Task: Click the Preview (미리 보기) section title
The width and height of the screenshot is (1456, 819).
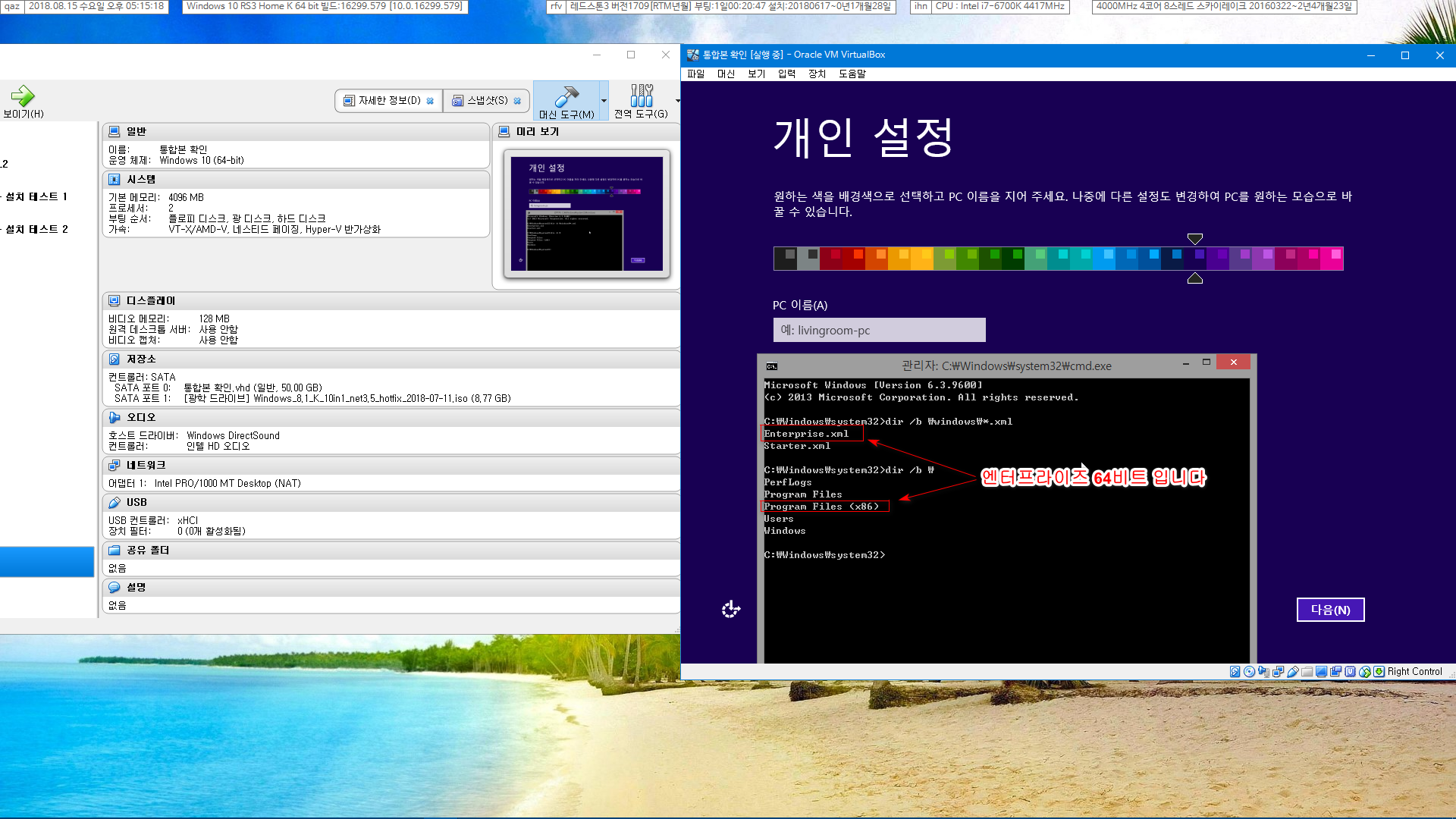Action: [538, 131]
